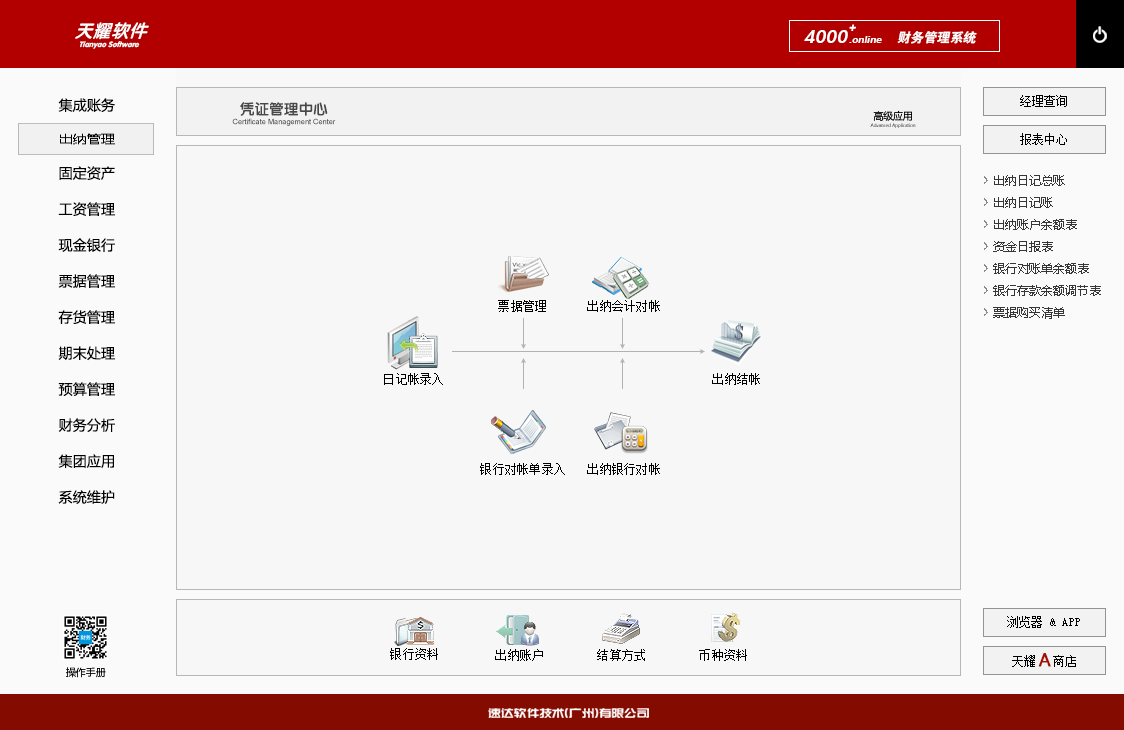
Task: Click the 出纳银行对帐 calculator icon
Action: point(622,433)
